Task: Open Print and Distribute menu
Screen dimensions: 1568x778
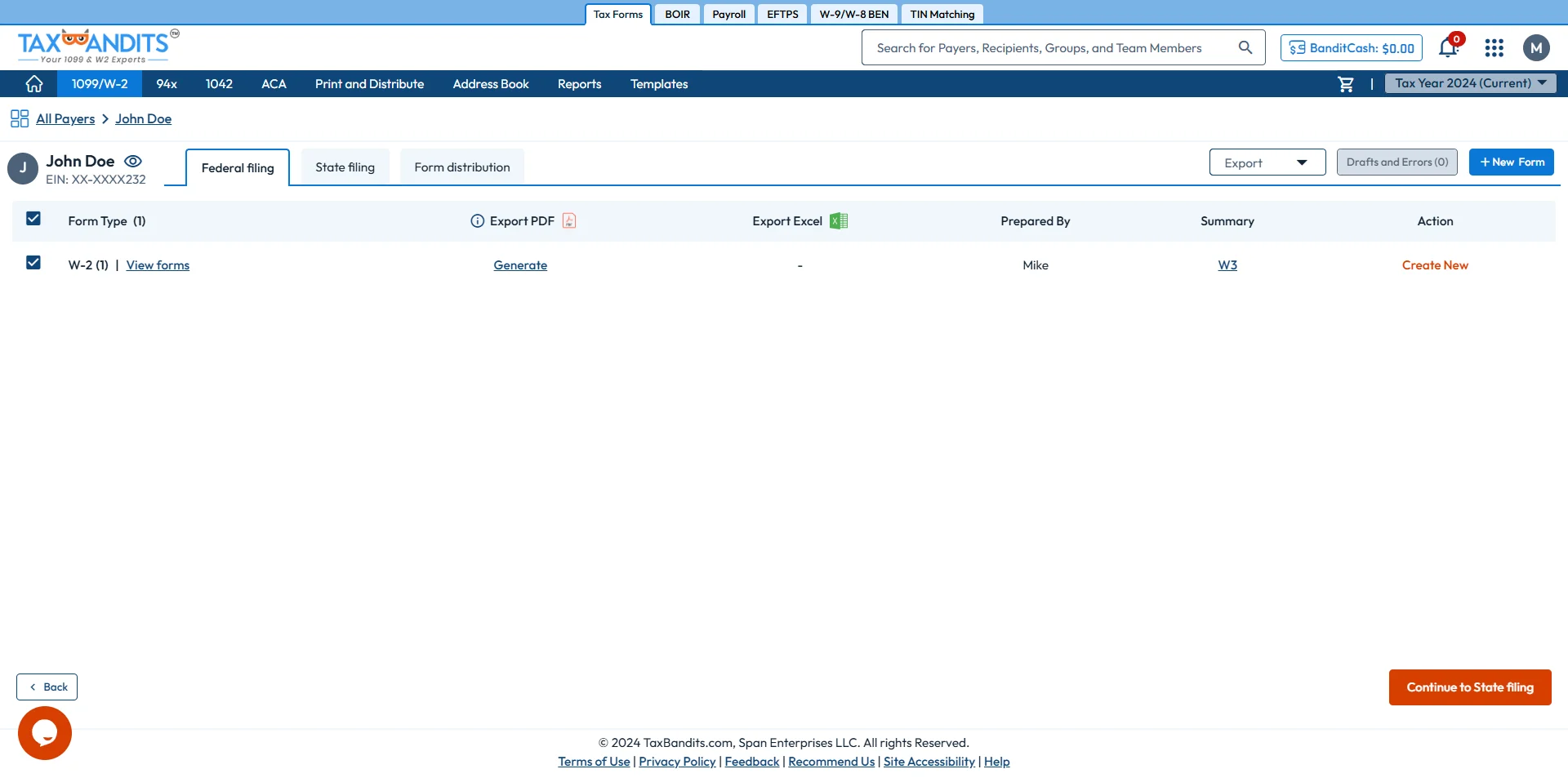Action: pyautogui.click(x=370, y=84)
